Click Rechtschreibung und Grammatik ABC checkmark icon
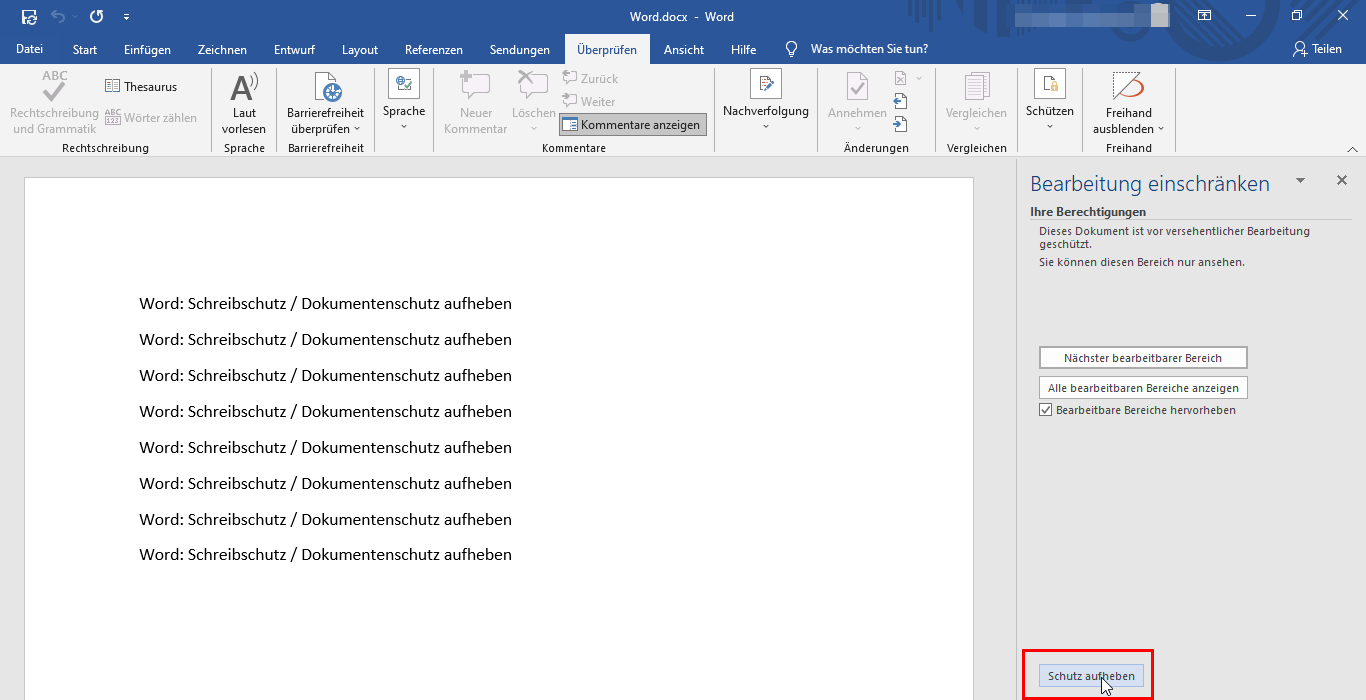1366x700 pixels. [55, 86]
